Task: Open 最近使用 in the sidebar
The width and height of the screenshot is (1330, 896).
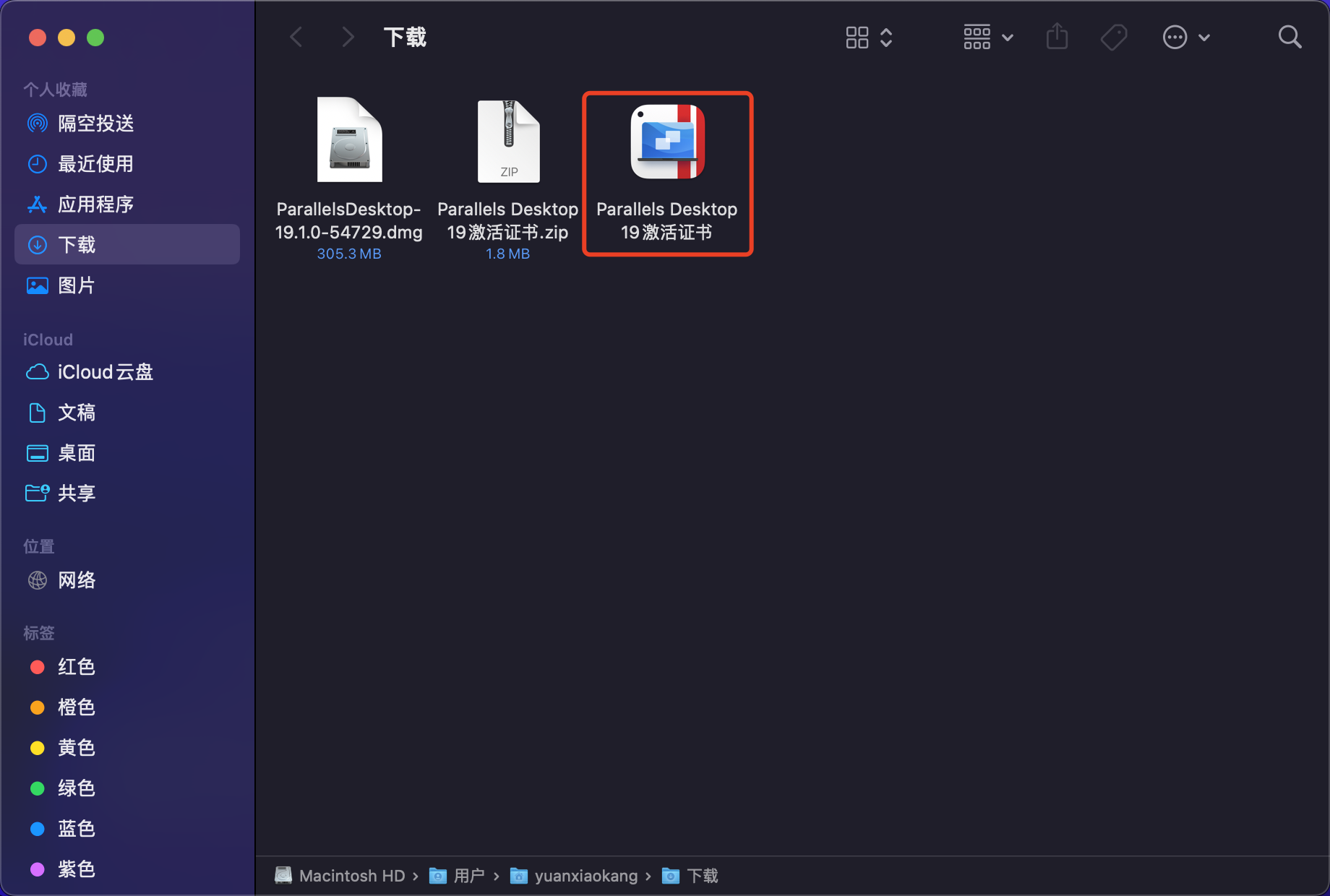Action: [x=127, y=164]
